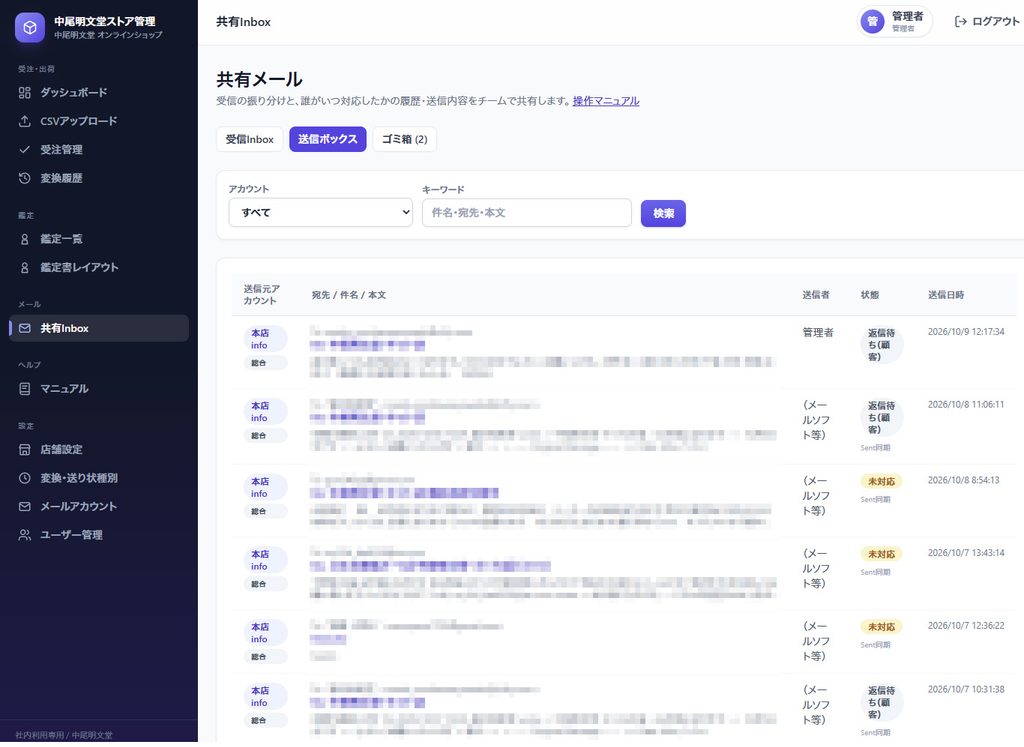Click the 変換履歴 history icon
Image resolution: width=1024 pixels, height=747 pixels.
24,178
